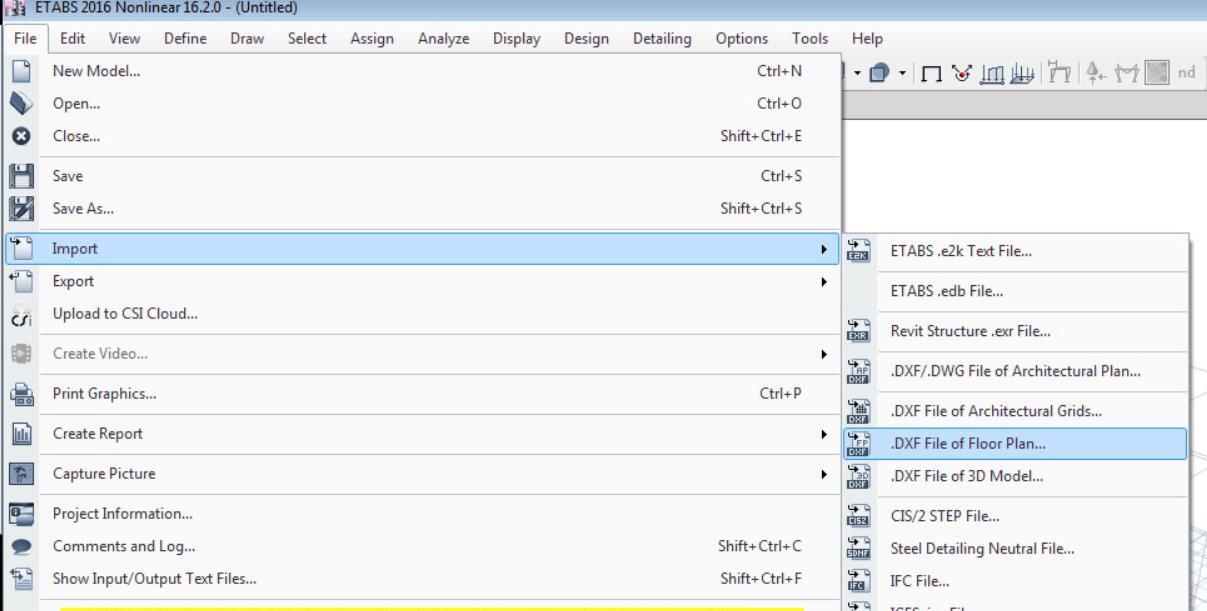The width and height of the screenshot is (1207, 611).
Task: Click the Save floppy disk icon
Action: tap(21, 177)
